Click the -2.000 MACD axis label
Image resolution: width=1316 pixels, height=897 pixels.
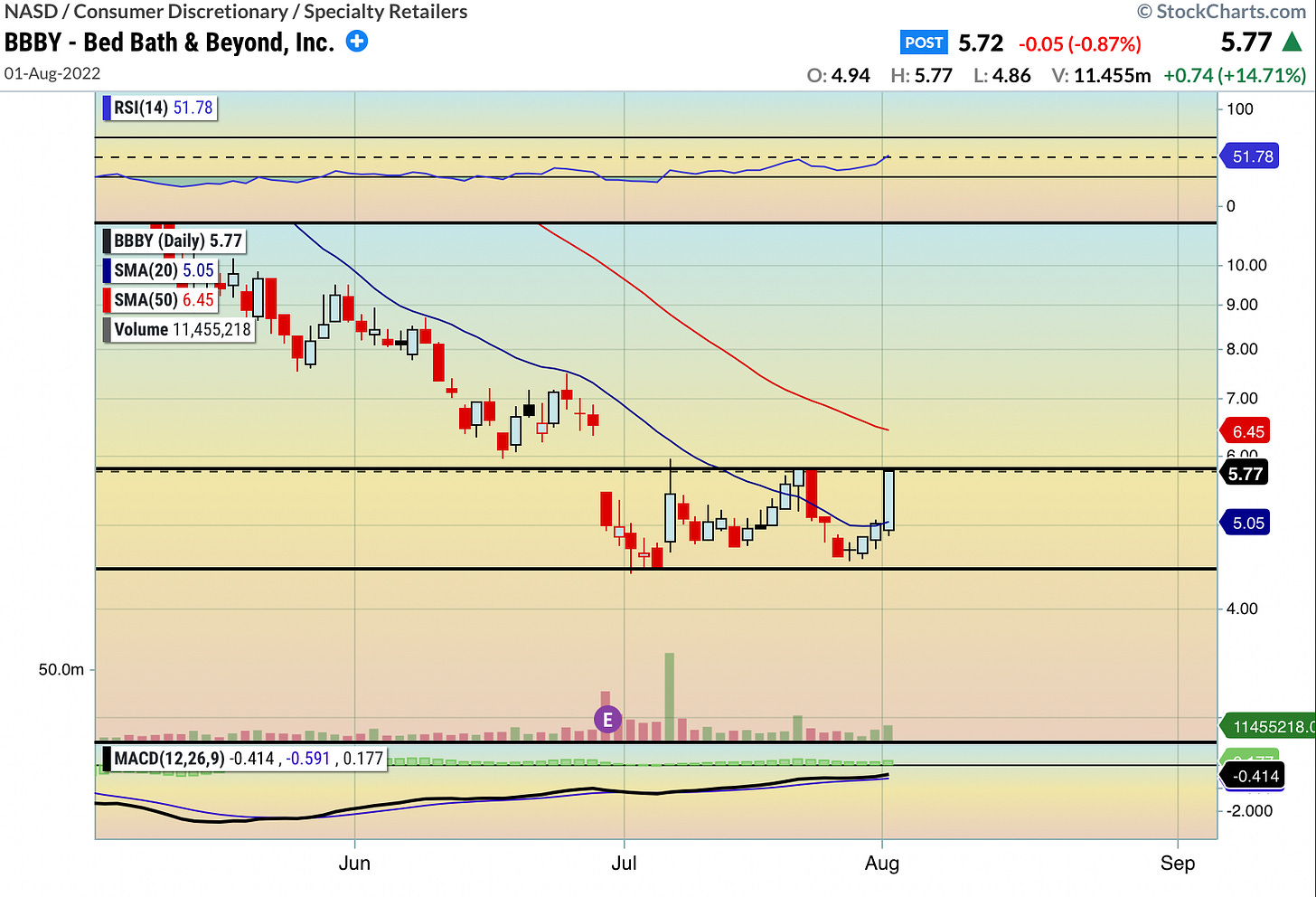1249,810
